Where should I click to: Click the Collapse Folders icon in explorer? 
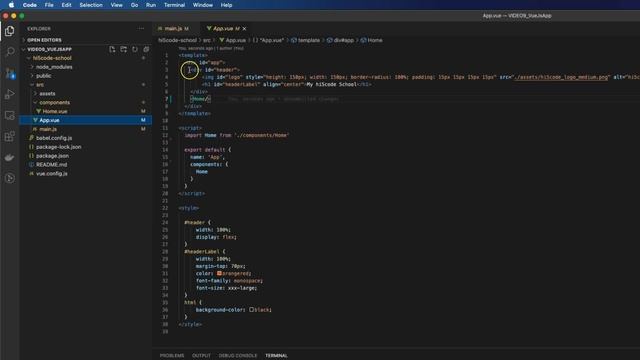point(146,49)
